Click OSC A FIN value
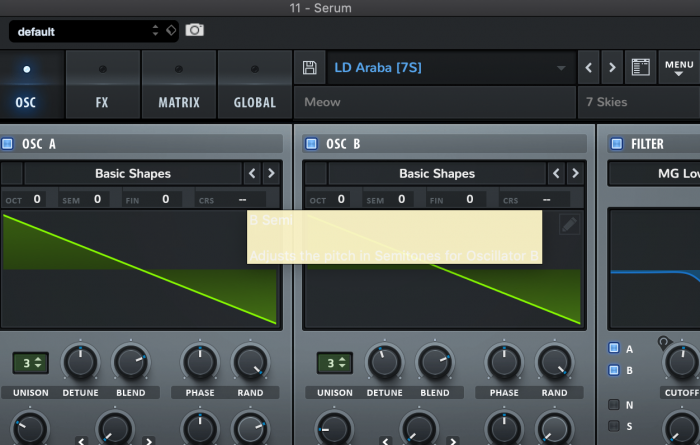Image resolution: width=700 pixels, height=445 pixels. point(166,199)
